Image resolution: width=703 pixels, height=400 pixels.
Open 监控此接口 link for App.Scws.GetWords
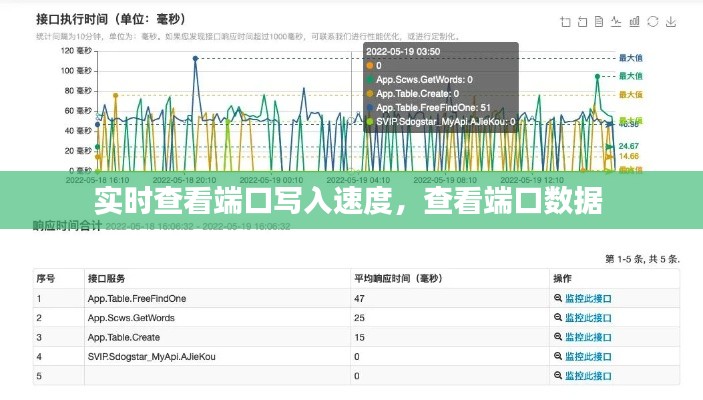point(587,317)
